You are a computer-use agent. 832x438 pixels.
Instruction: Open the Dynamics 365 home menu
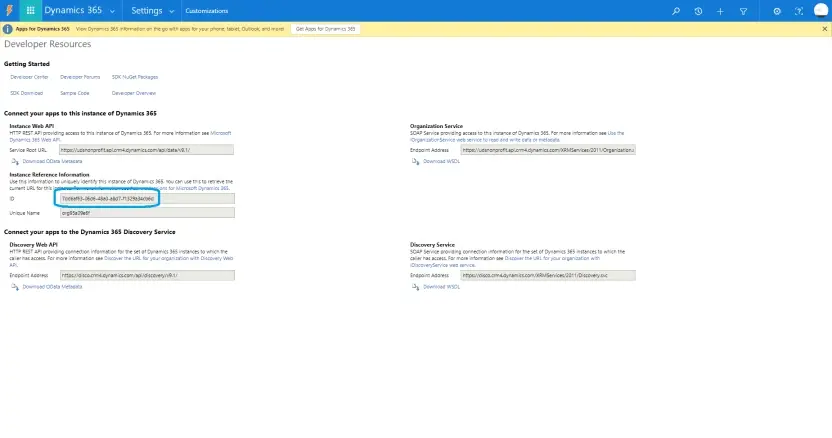pos(73,10)
